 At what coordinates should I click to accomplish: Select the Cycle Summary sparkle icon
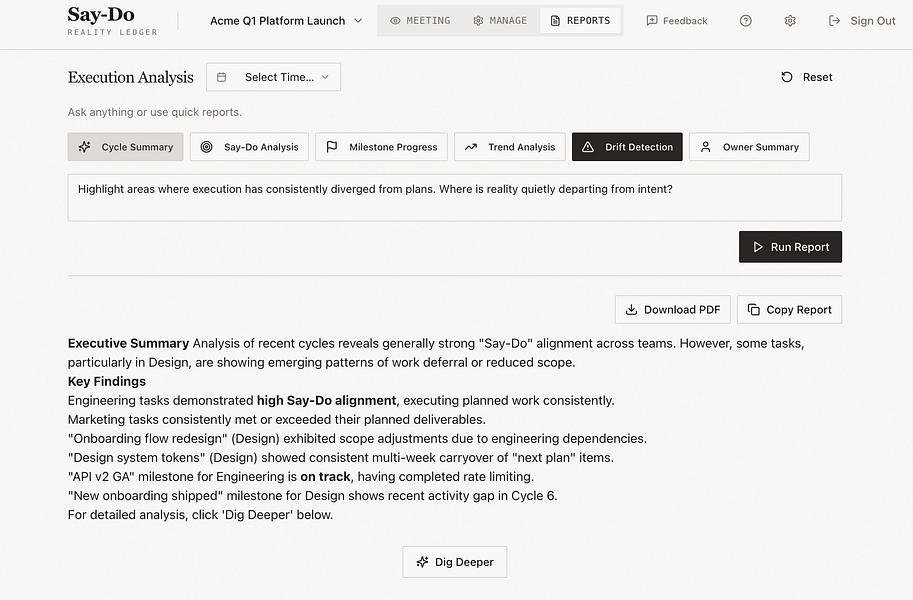[85, 147]
